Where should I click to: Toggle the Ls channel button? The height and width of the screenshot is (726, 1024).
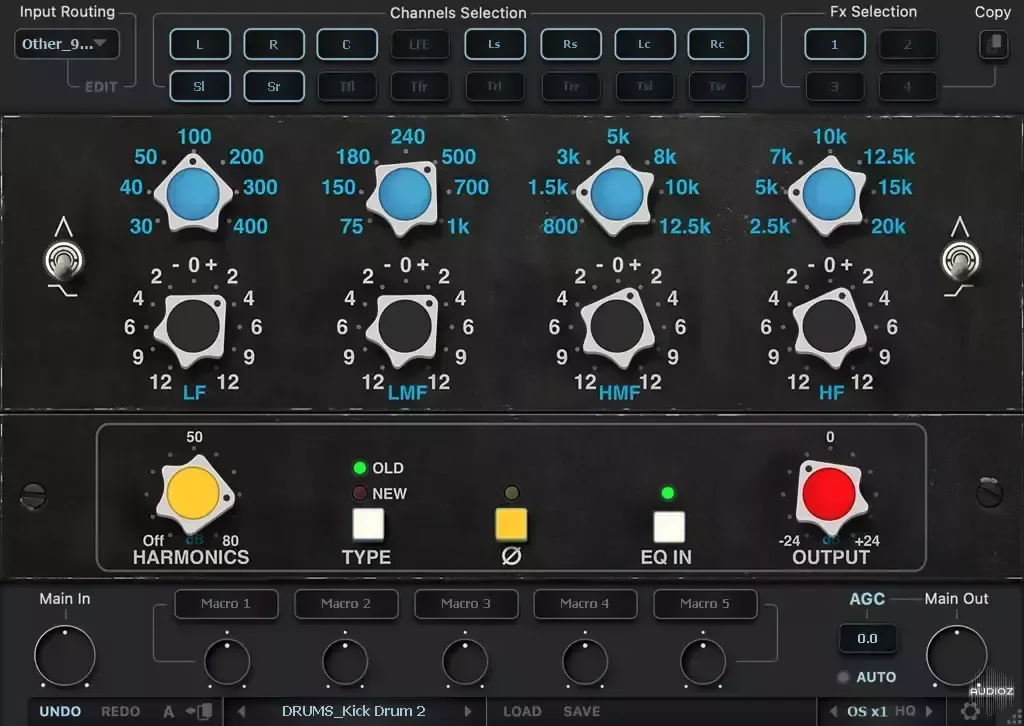tap(494, 44)
